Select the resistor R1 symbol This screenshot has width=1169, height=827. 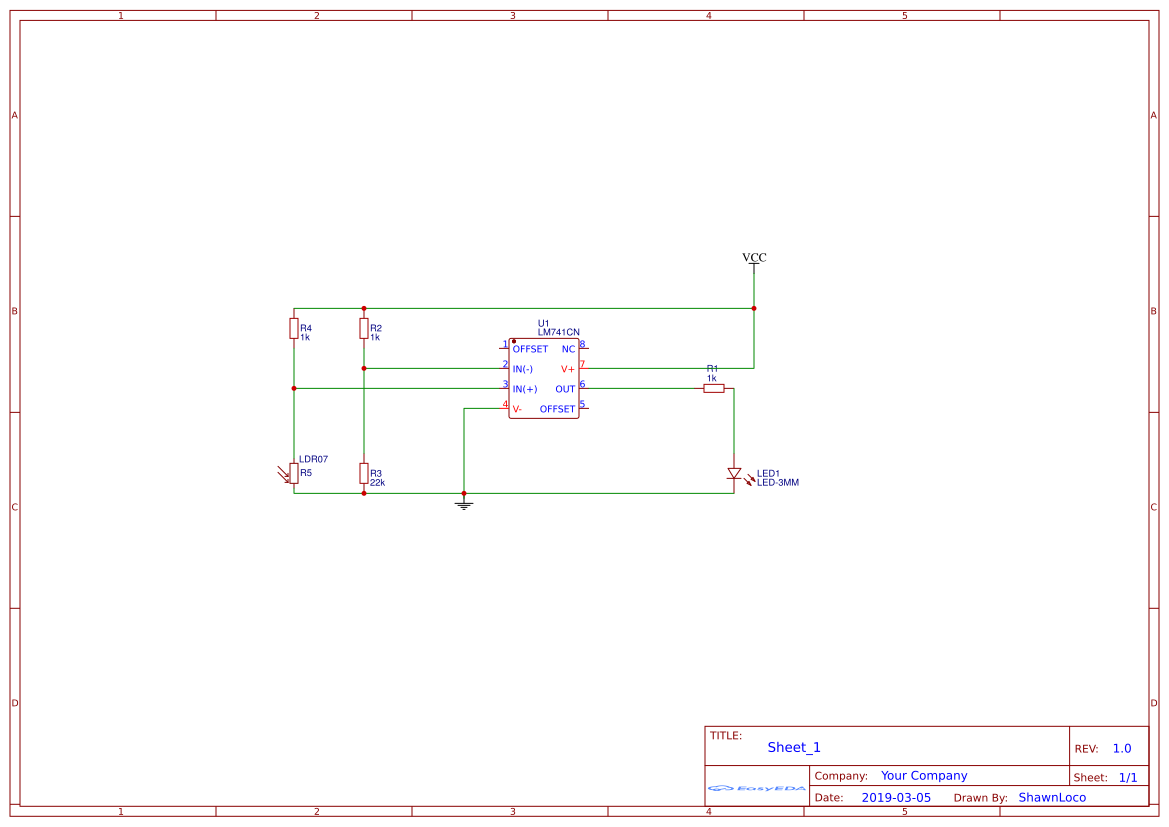713,389
